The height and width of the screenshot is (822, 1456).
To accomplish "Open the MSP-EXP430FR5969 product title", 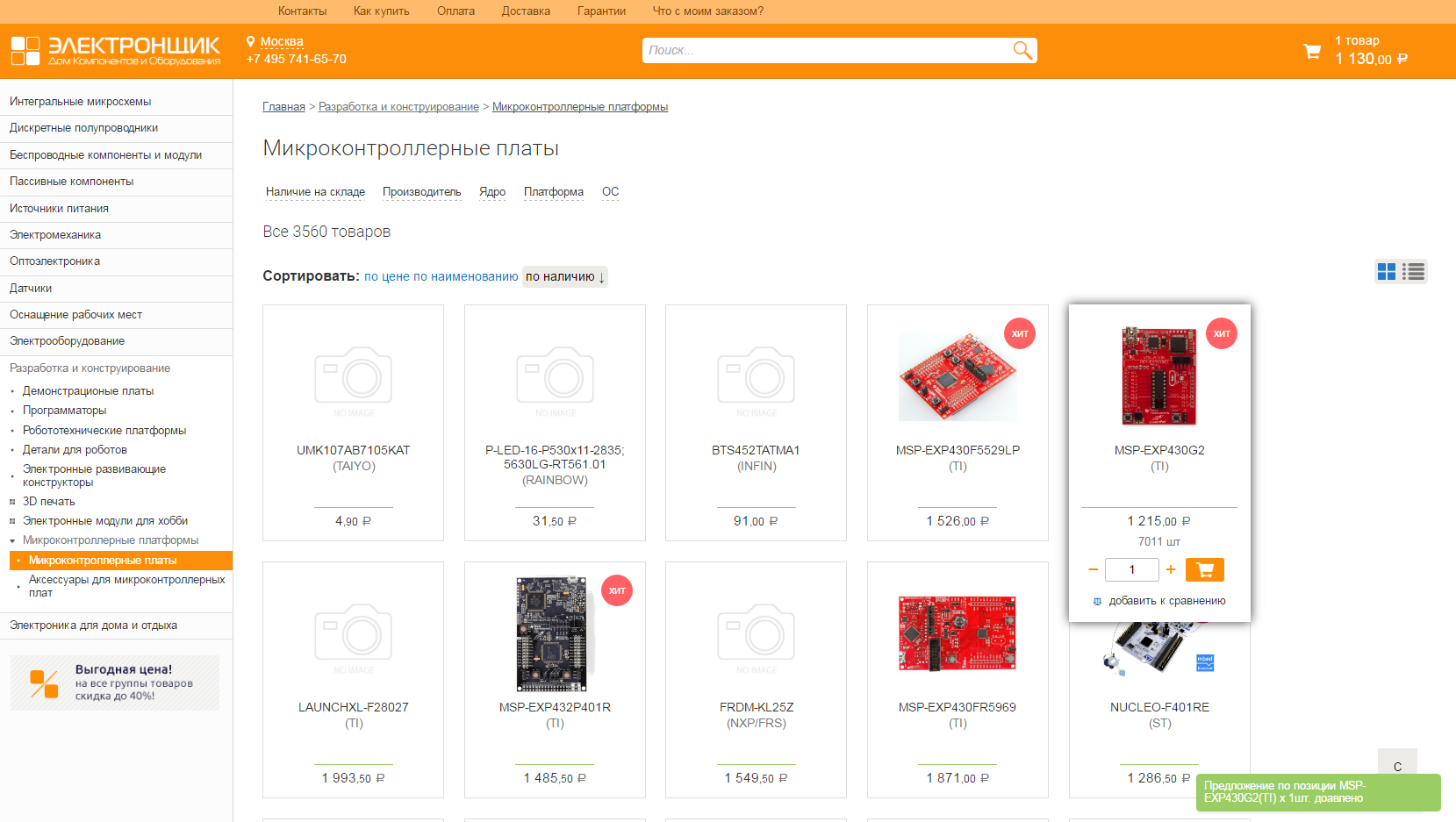I will click(x=958, y=707).
